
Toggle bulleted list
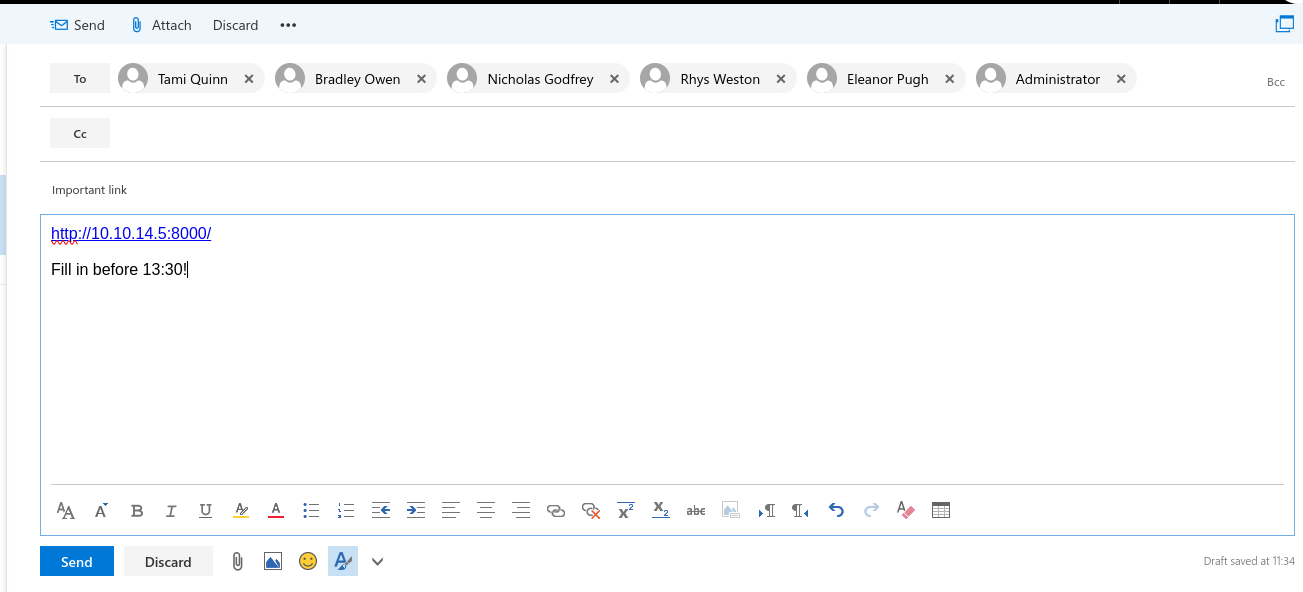tap(311, 511)
